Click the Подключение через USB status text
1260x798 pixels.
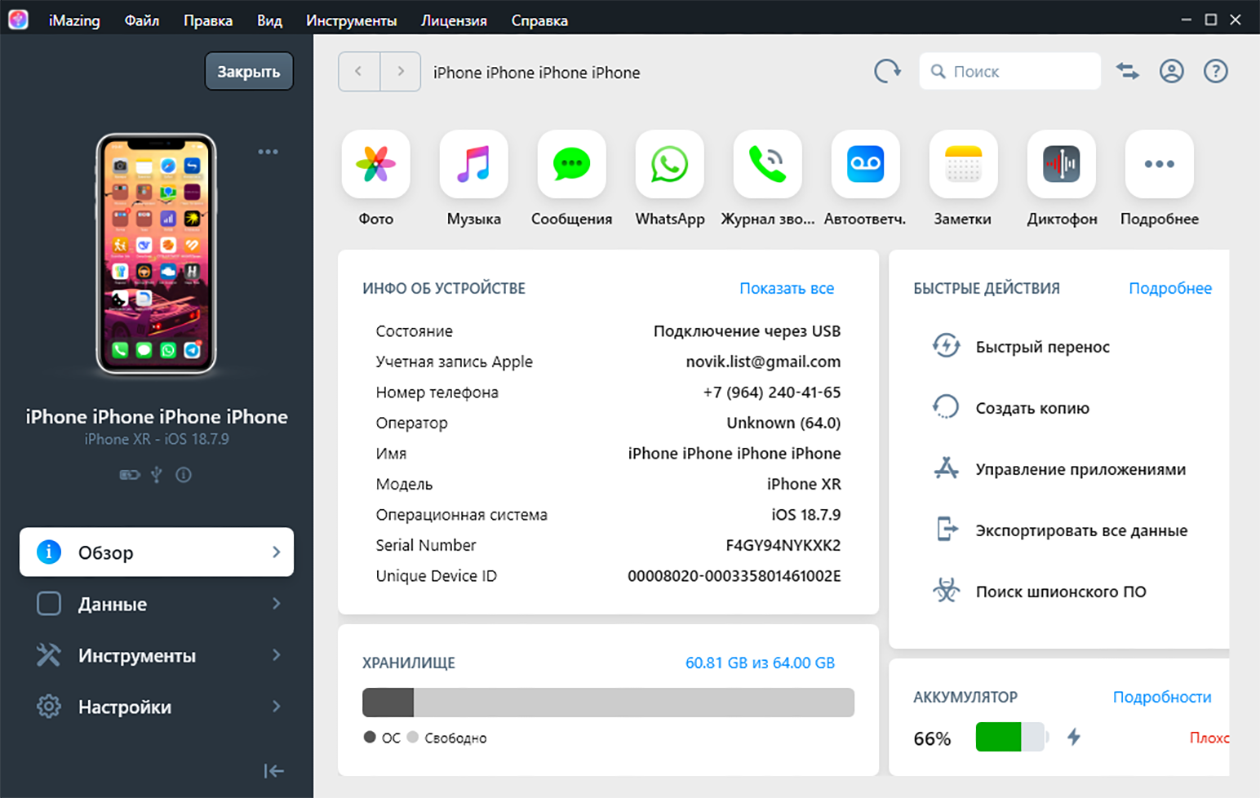(747, 331)
